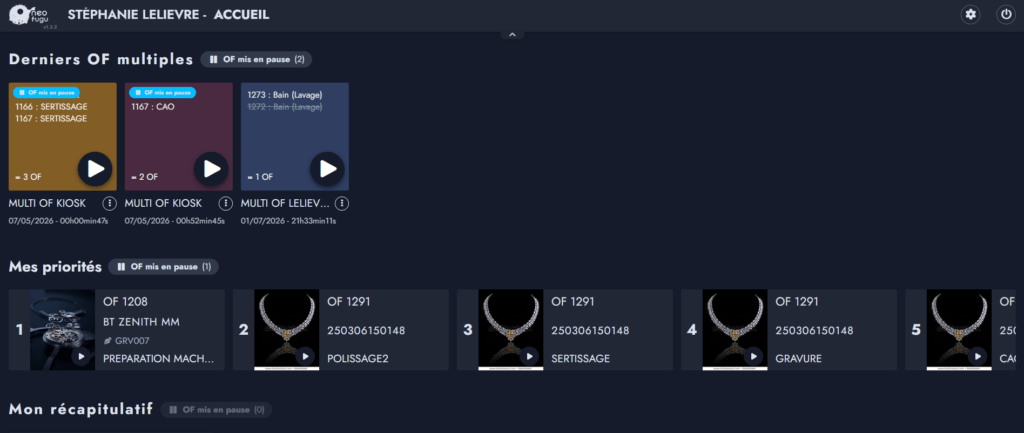This screenshot has width=1024, height=433.
Task: Open three-dot menu for MULTI OF LELIEV...
Action: [x=342, y=204]
